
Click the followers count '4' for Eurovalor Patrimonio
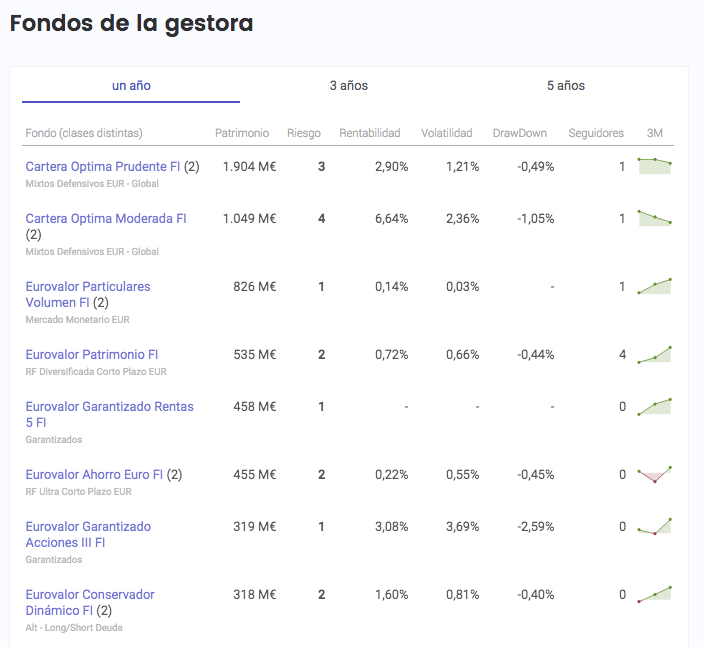point(622,355)
